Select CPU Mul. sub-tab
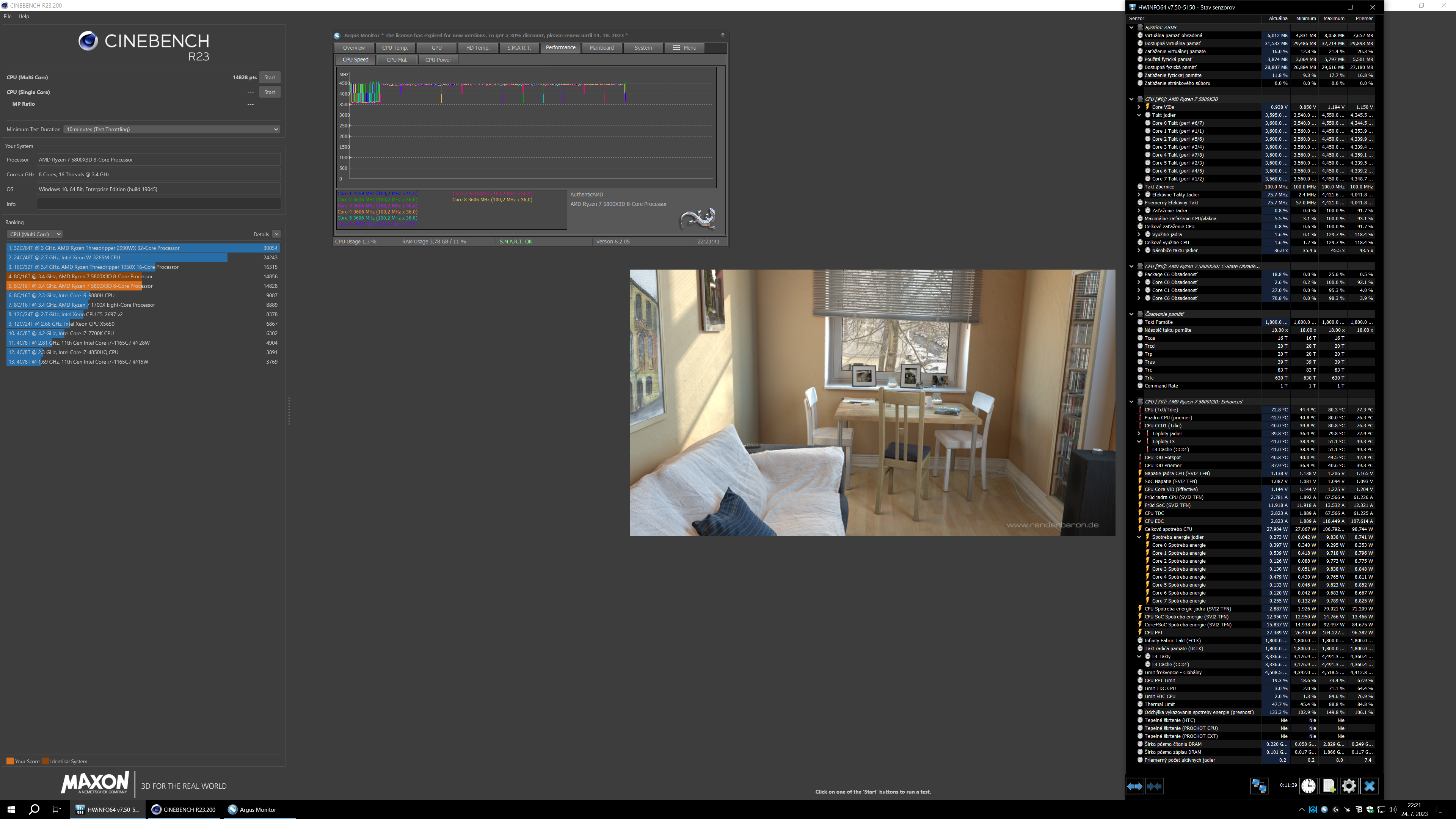This screenshot has height=819, width=1456. tap(396, 60)
